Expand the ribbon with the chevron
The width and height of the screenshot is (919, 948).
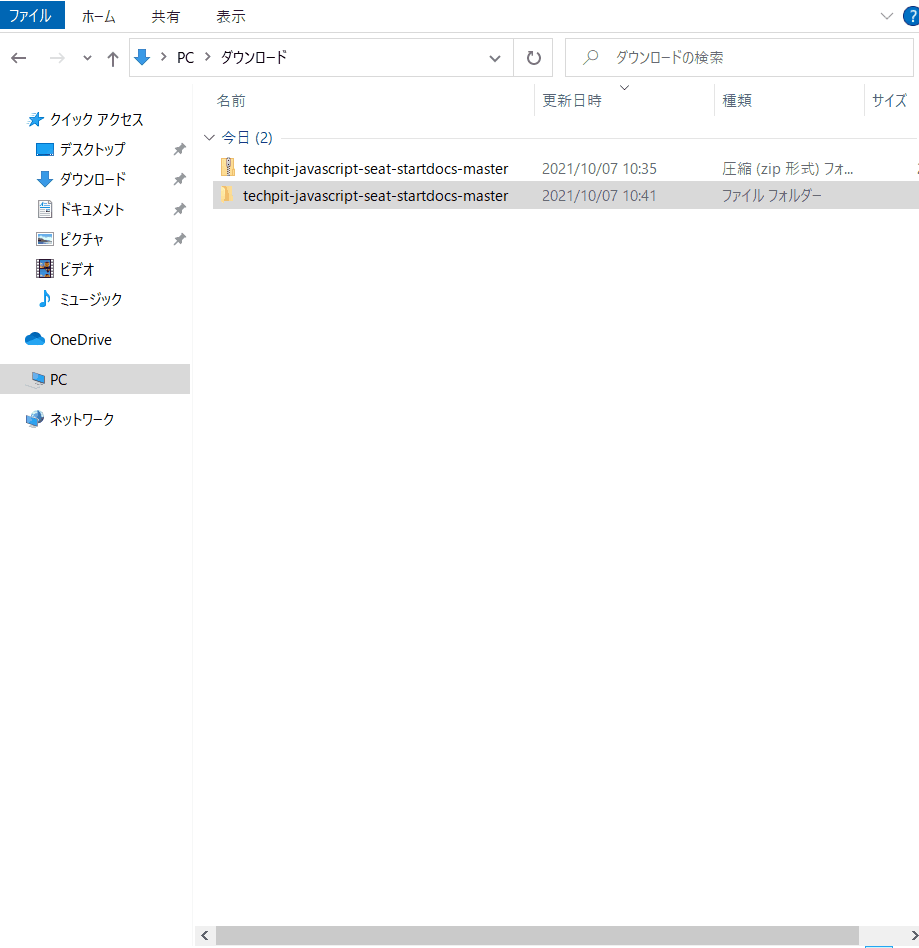[x=886, y=16]
